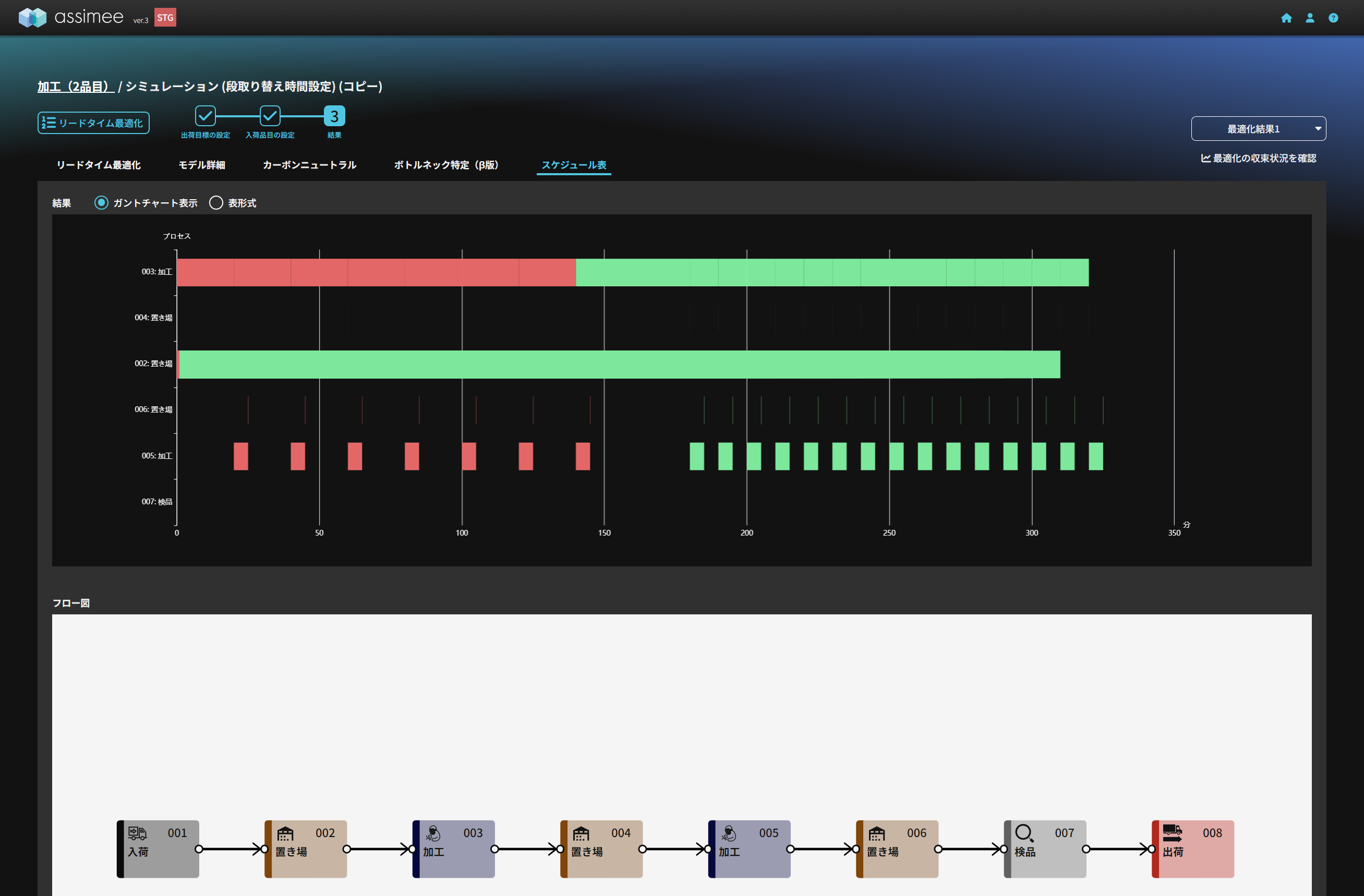Open the help question mark icon
The height and width of the screenshot is (896, 1364).
tap(1334, 18)
